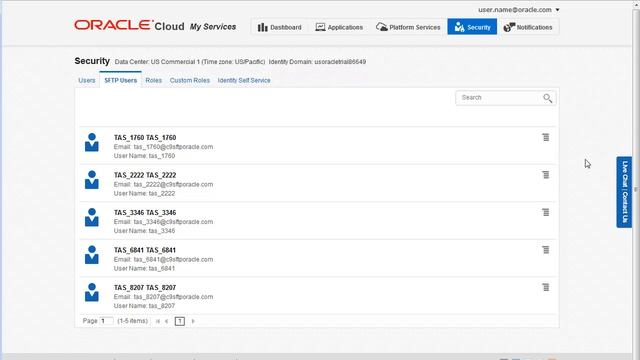
Task: Click the Page number input field
Action: 106,321
